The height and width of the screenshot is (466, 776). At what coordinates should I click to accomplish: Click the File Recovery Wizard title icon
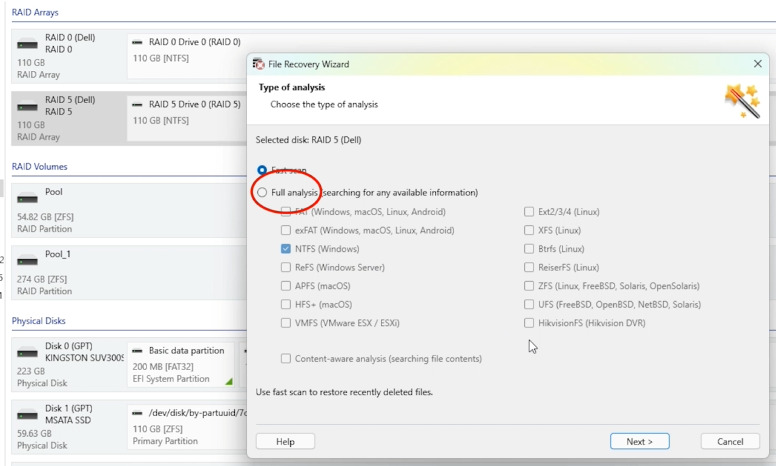click(258, 64)
